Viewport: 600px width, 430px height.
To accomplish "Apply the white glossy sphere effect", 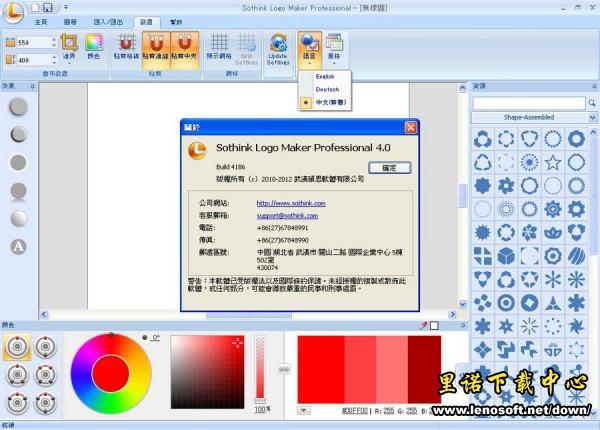I will [18, 219].
